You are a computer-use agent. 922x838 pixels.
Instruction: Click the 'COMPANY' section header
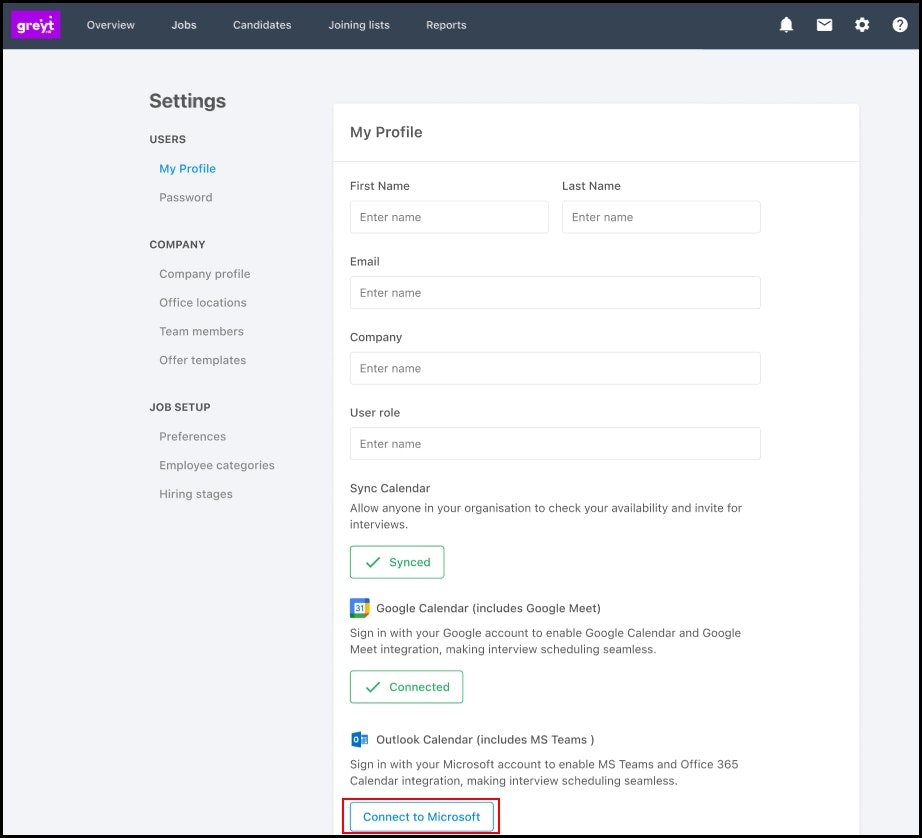click(x=177, y=245)
